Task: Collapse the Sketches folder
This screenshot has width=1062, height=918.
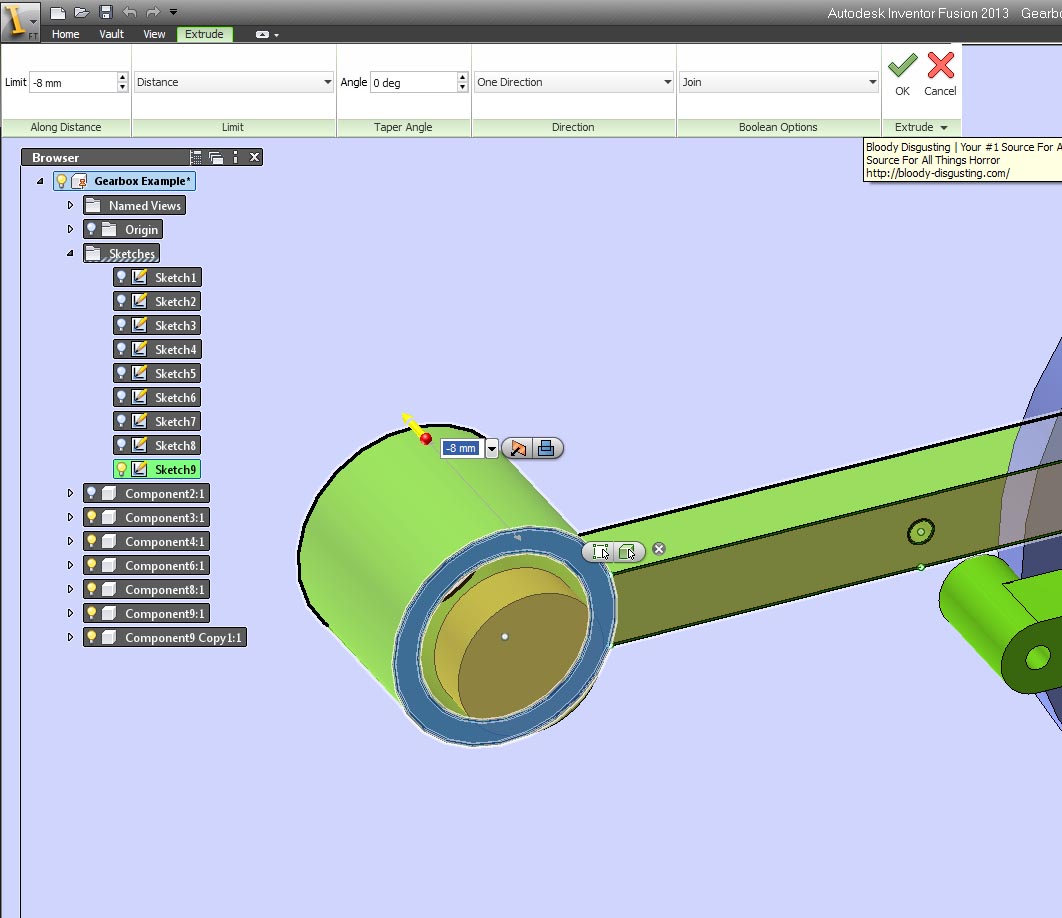Action: click(70, 253)
